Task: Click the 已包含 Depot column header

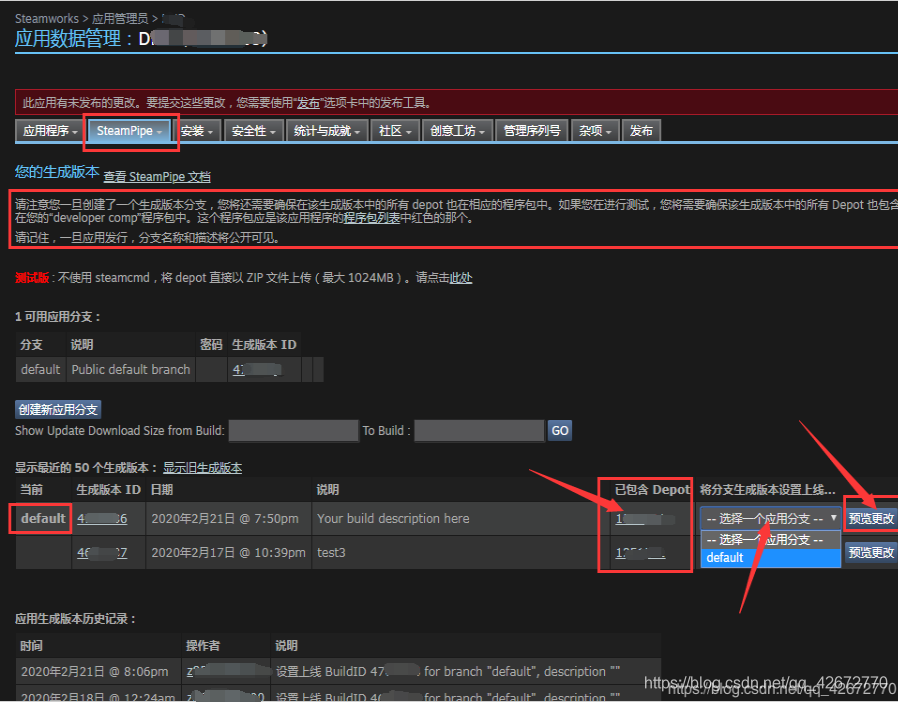Action: 652,490
